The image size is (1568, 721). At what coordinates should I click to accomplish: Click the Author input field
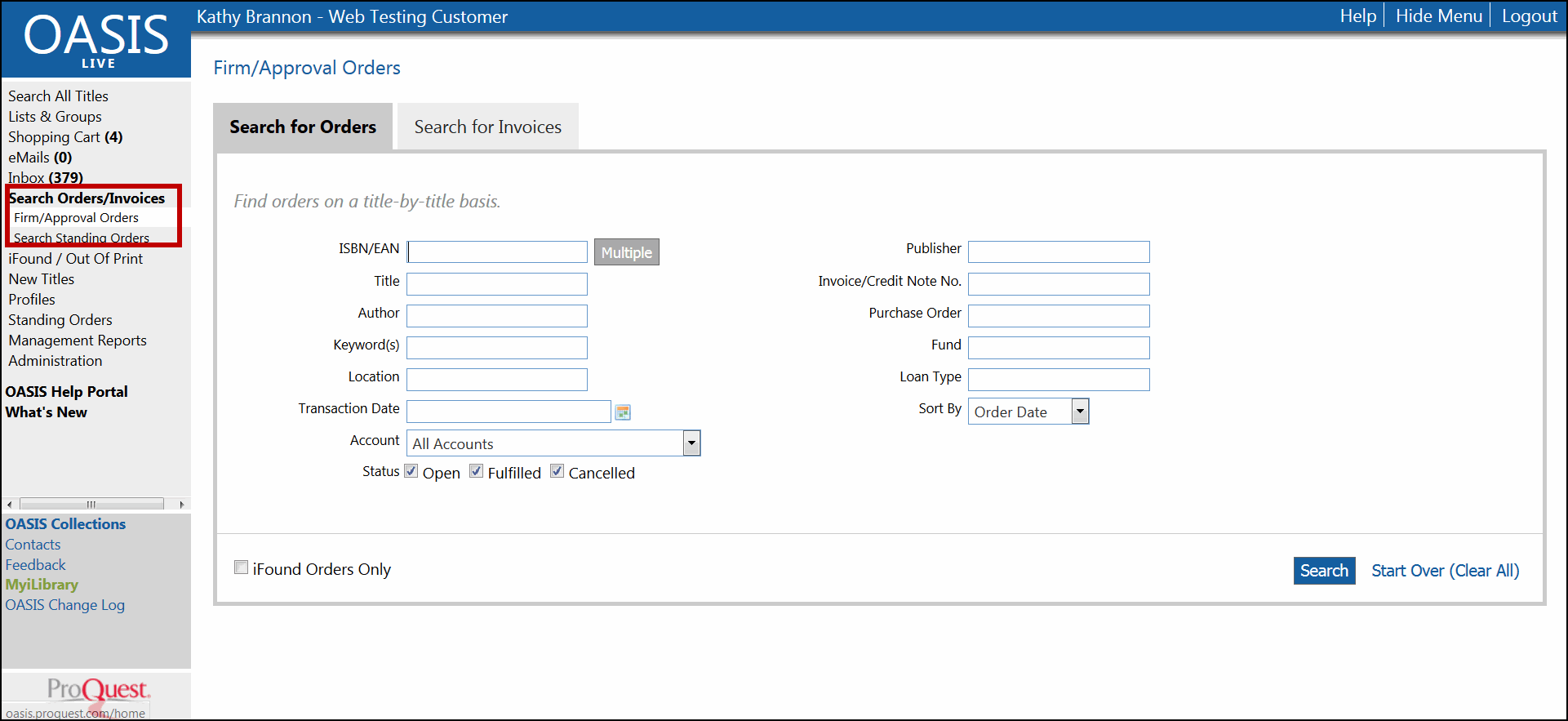click(497, 315)
